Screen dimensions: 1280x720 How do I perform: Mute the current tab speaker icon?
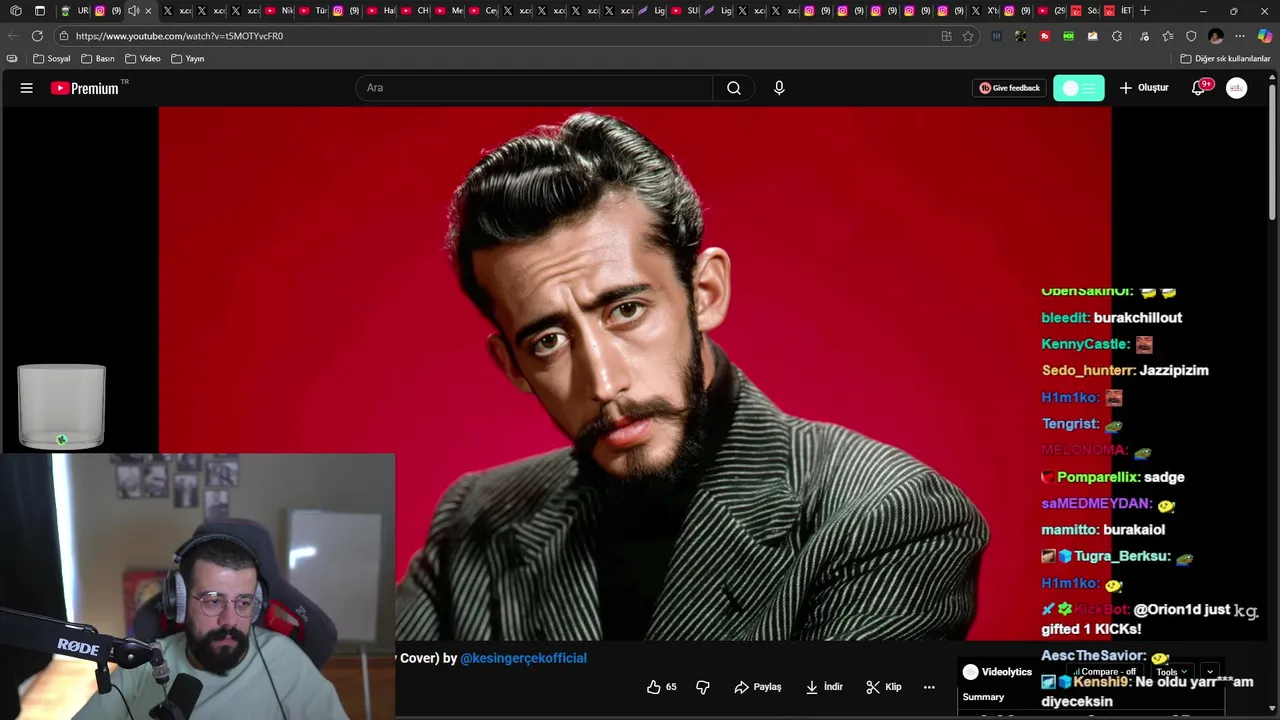click(133, 11)
